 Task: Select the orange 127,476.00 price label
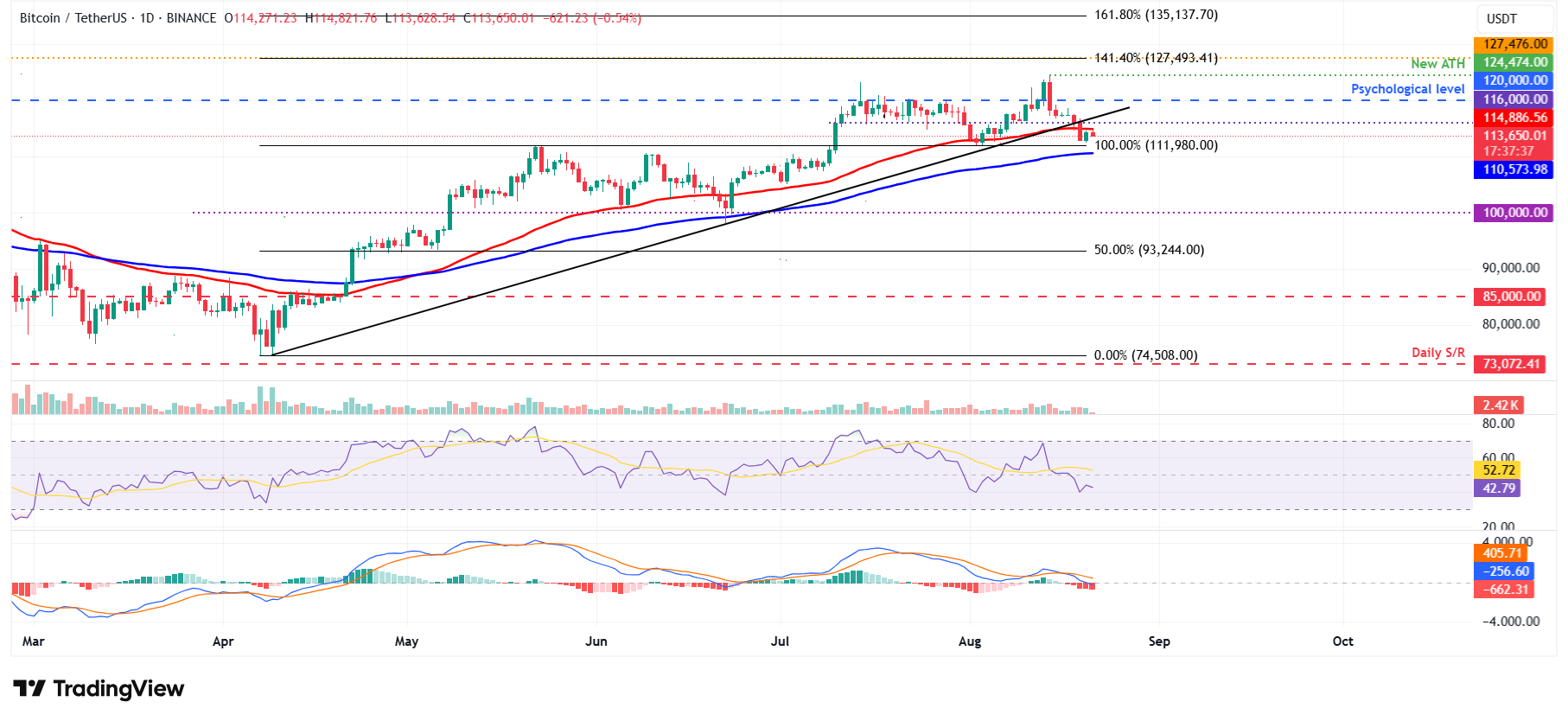pyautogui.click(x=1514, y=44)
